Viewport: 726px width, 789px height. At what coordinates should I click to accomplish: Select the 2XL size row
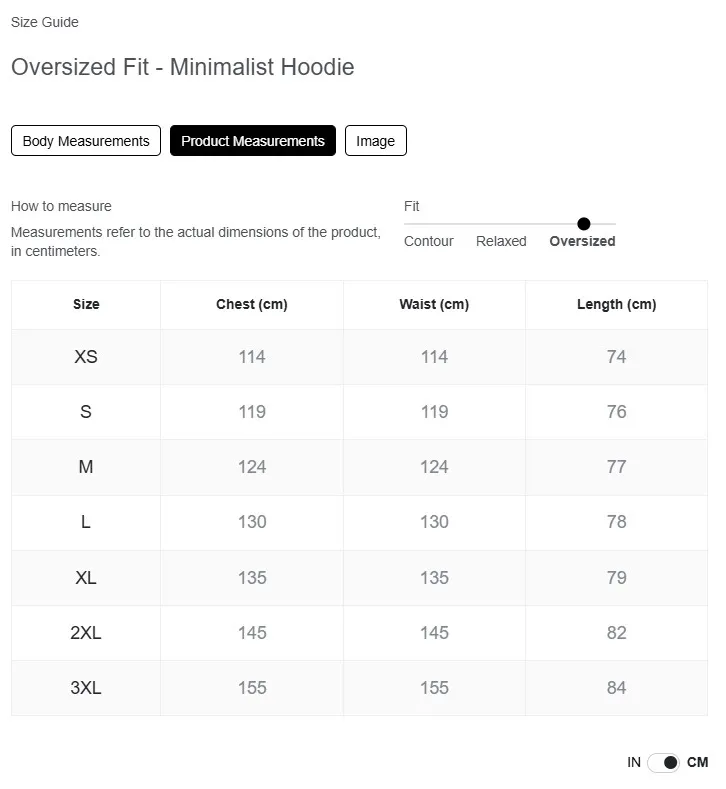[x=359, y=633]
